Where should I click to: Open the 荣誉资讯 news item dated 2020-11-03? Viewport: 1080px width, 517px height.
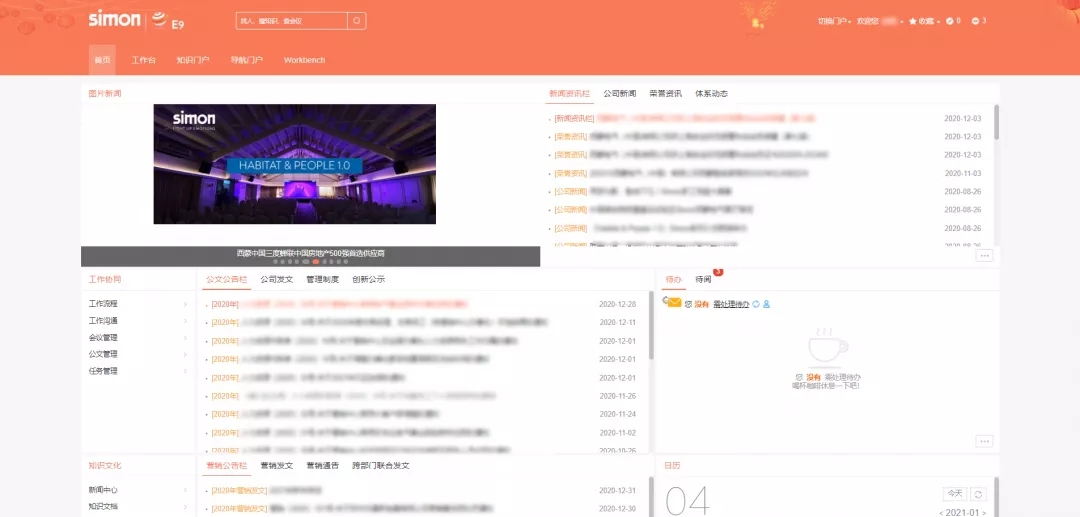click(681, 173)
